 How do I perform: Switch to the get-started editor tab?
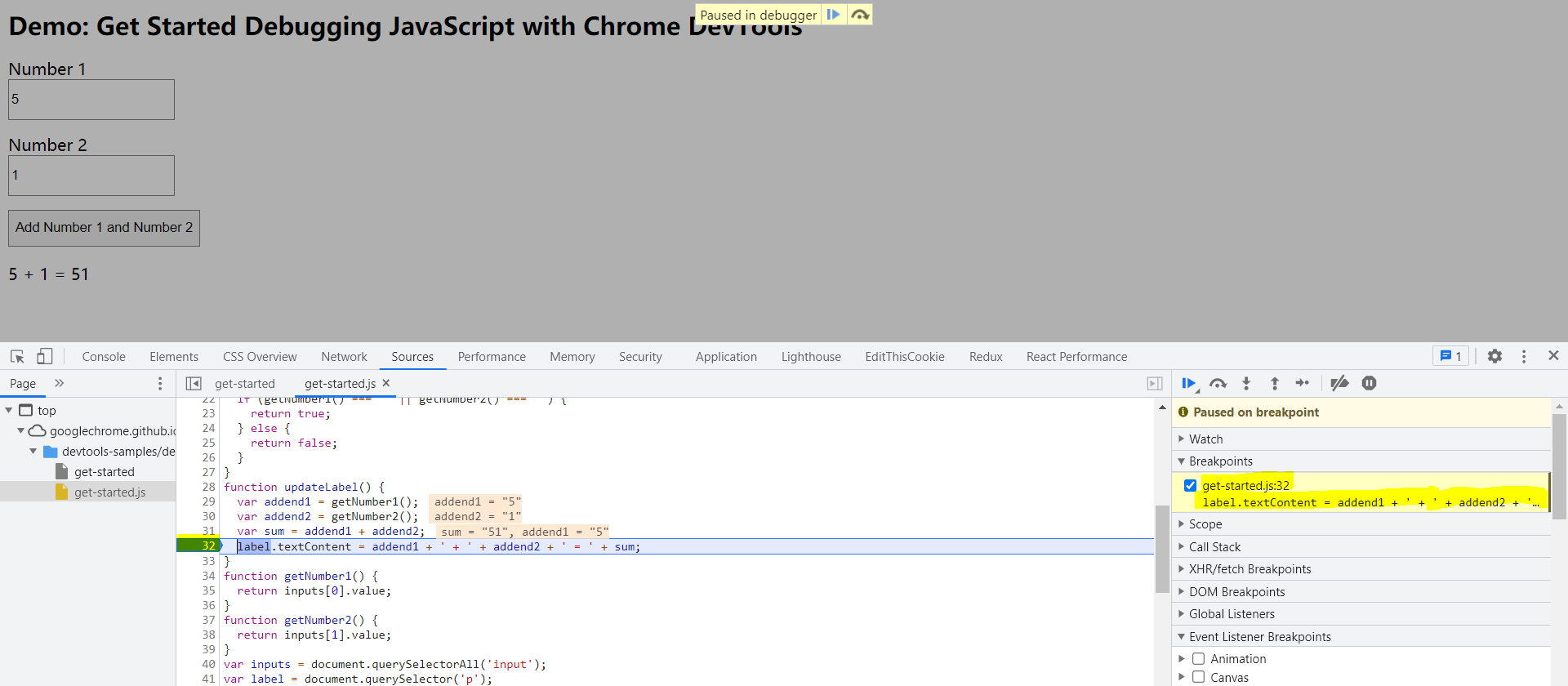(x=245, y=384)
